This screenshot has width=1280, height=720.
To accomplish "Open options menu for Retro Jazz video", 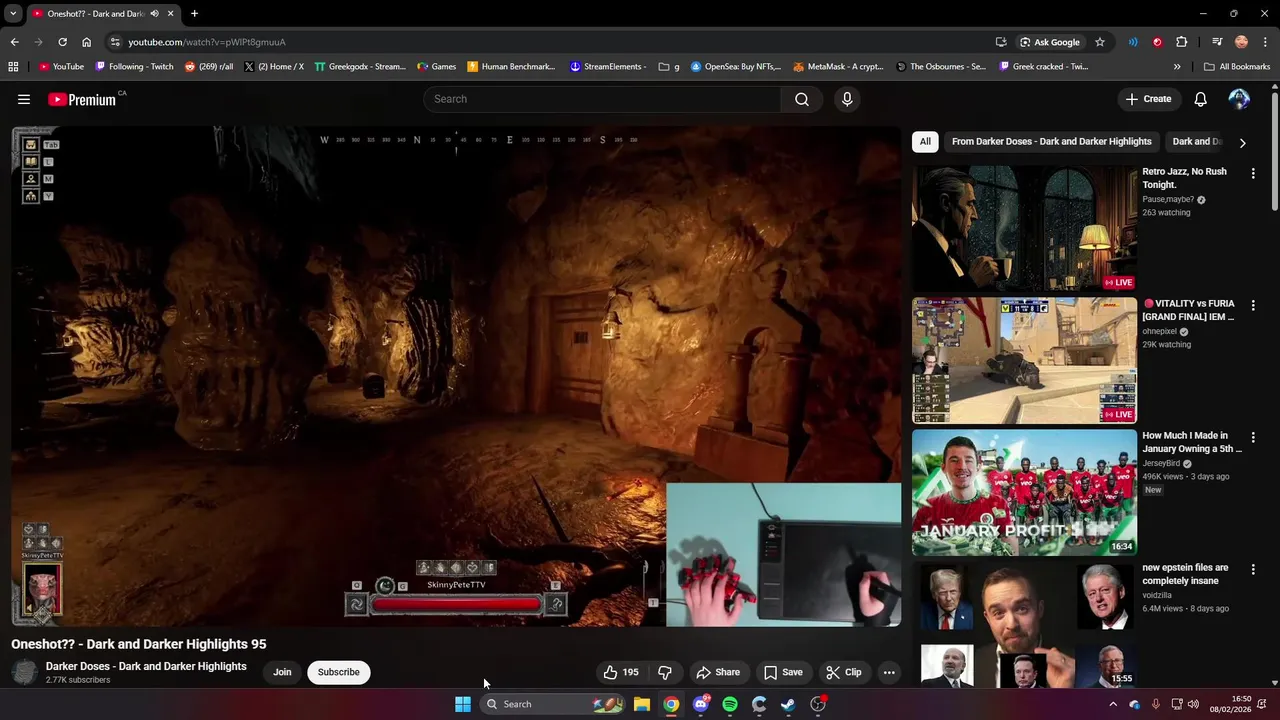I will click(1253, 173).
